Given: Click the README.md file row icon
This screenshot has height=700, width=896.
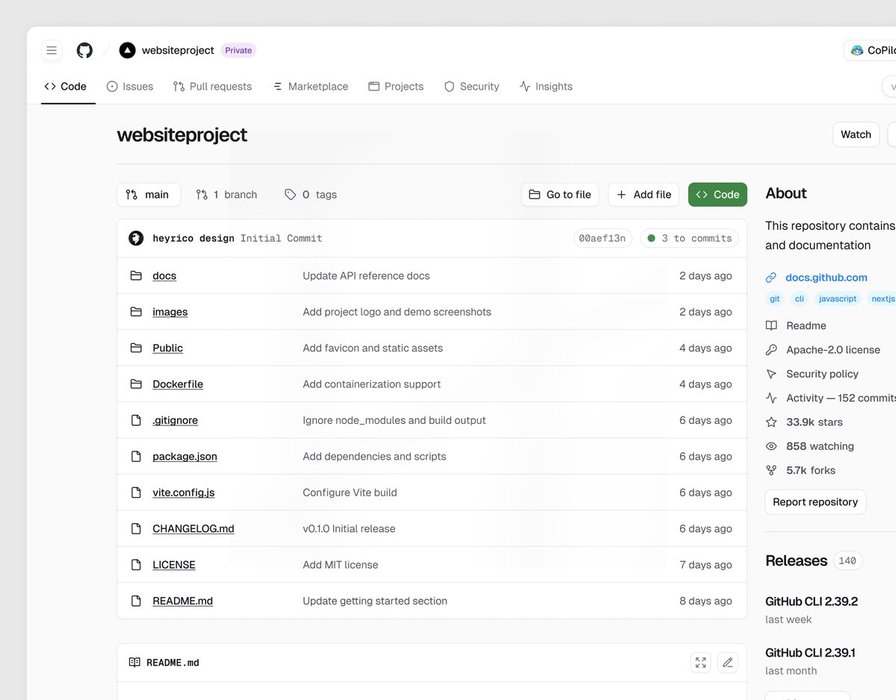Looking at the screenshot, I should point(136,601).
